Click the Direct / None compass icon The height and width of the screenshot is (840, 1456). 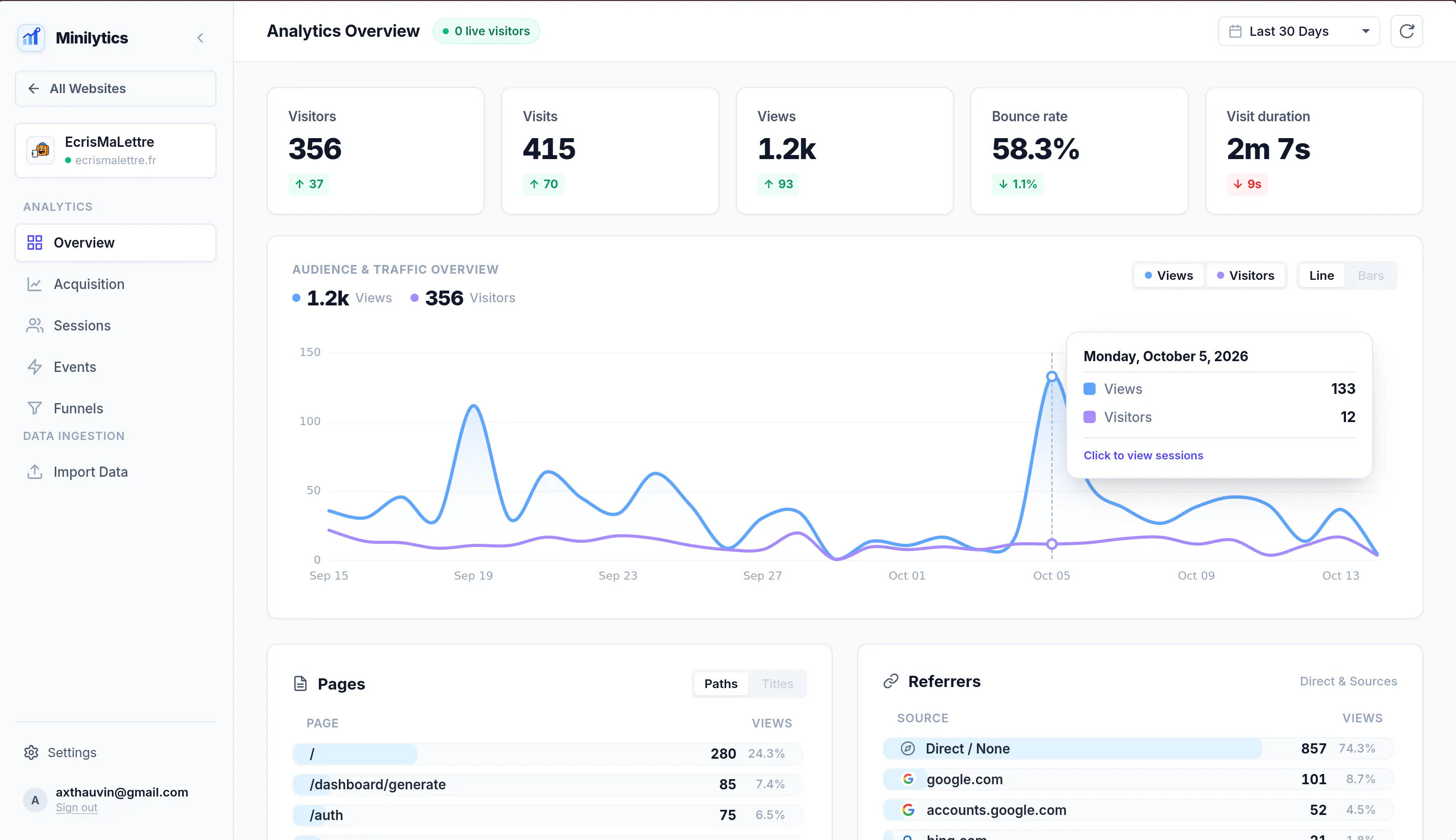908,748
